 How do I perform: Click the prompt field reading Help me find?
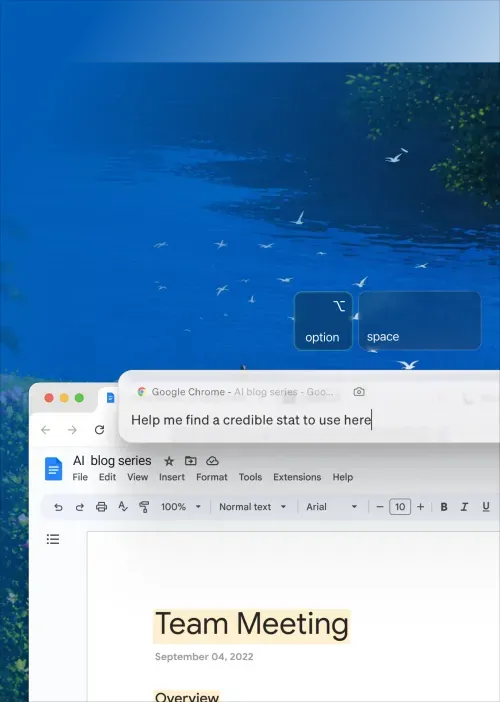pos(251,420)
